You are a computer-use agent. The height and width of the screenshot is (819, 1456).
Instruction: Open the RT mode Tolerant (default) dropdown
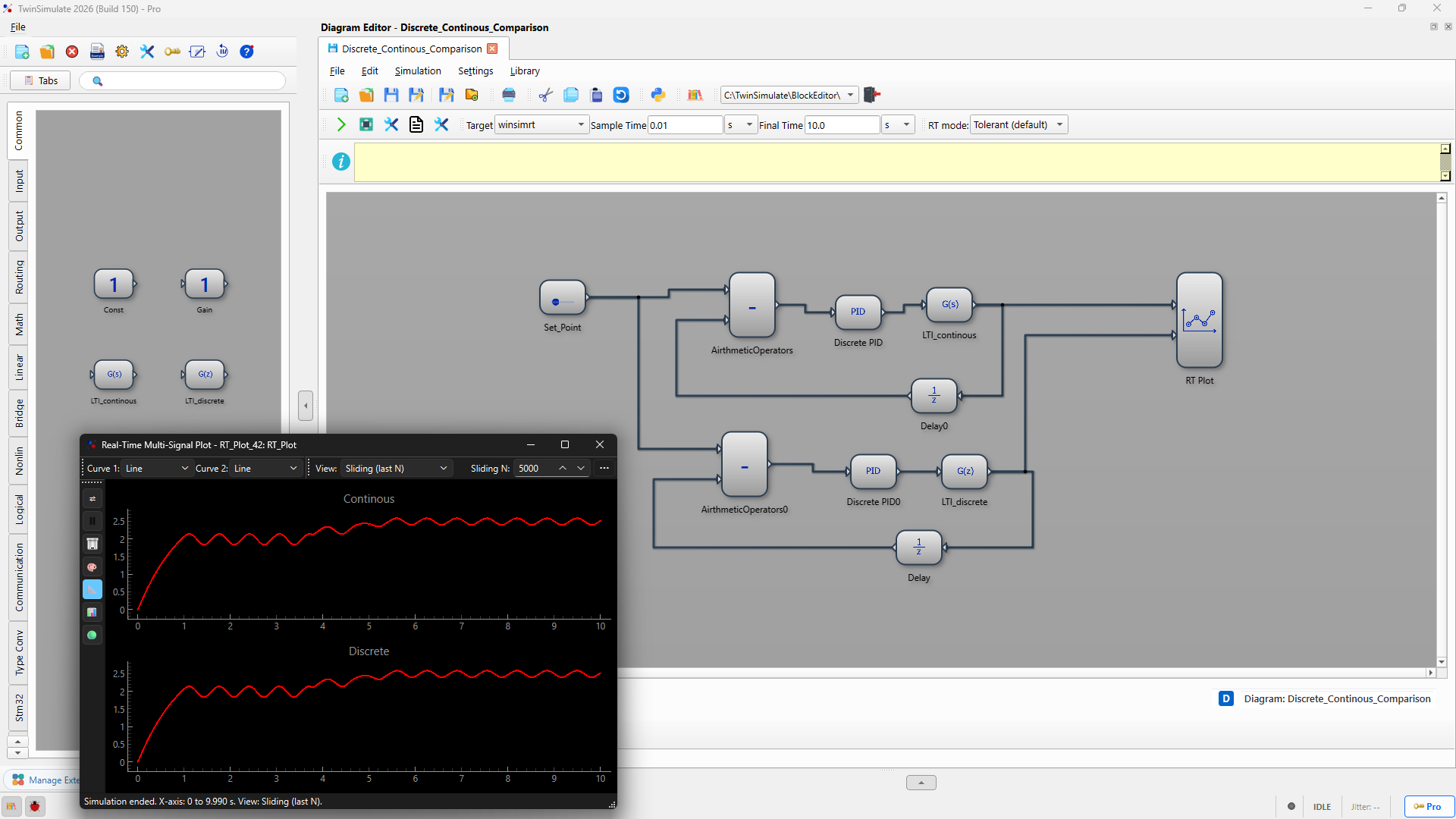1018,124
